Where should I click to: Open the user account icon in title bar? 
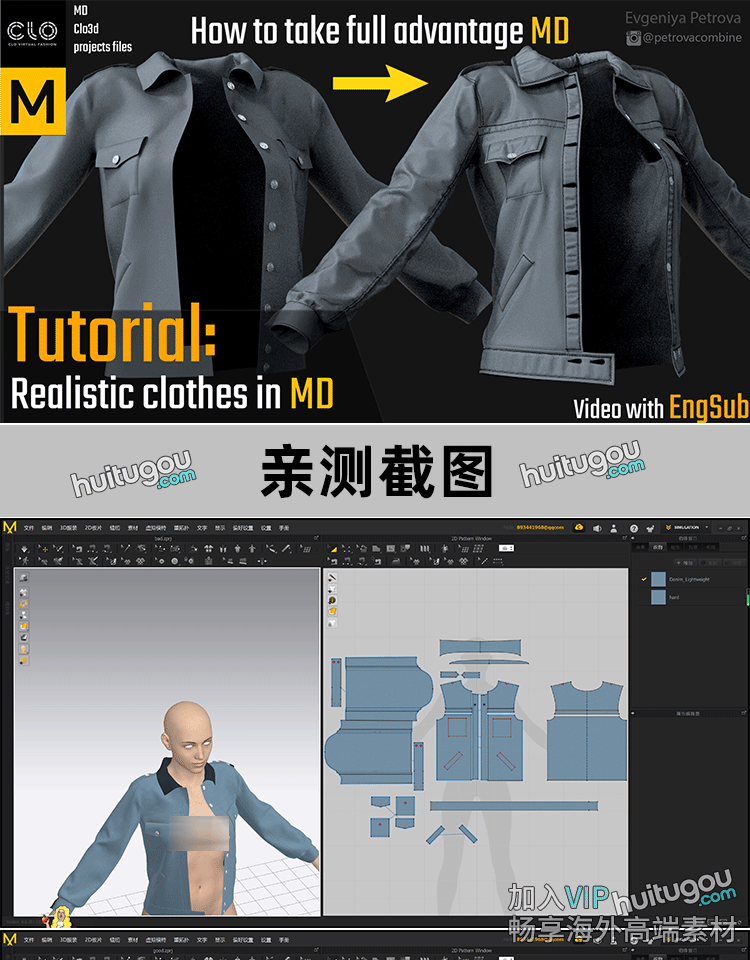(613, 528)
